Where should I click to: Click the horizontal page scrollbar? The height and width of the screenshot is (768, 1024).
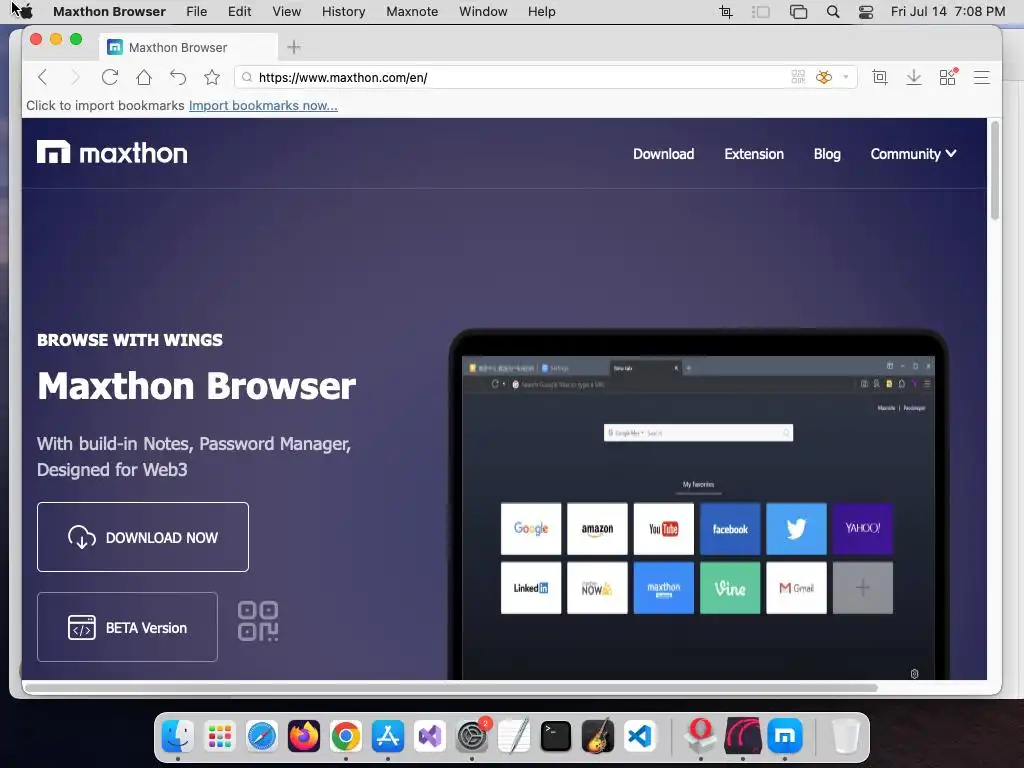[x=451, y=688]
